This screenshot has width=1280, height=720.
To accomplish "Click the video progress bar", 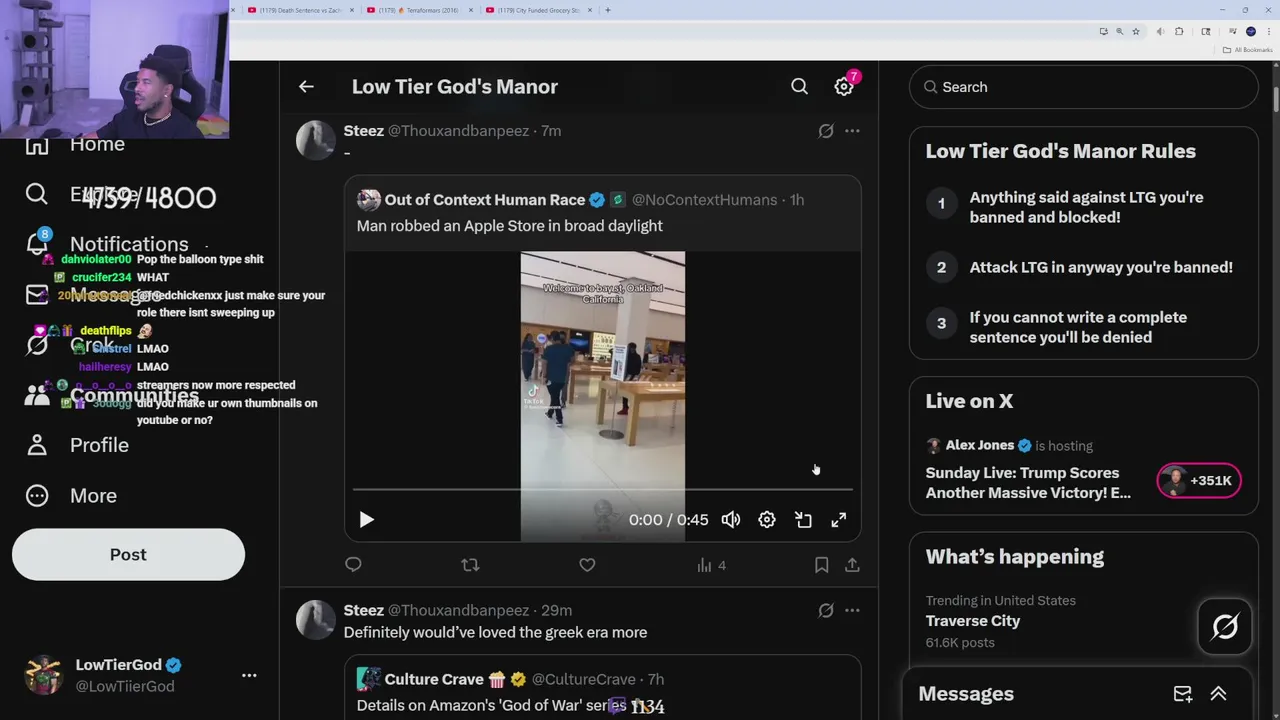I will pyautogui.click(x=603, y=490).
